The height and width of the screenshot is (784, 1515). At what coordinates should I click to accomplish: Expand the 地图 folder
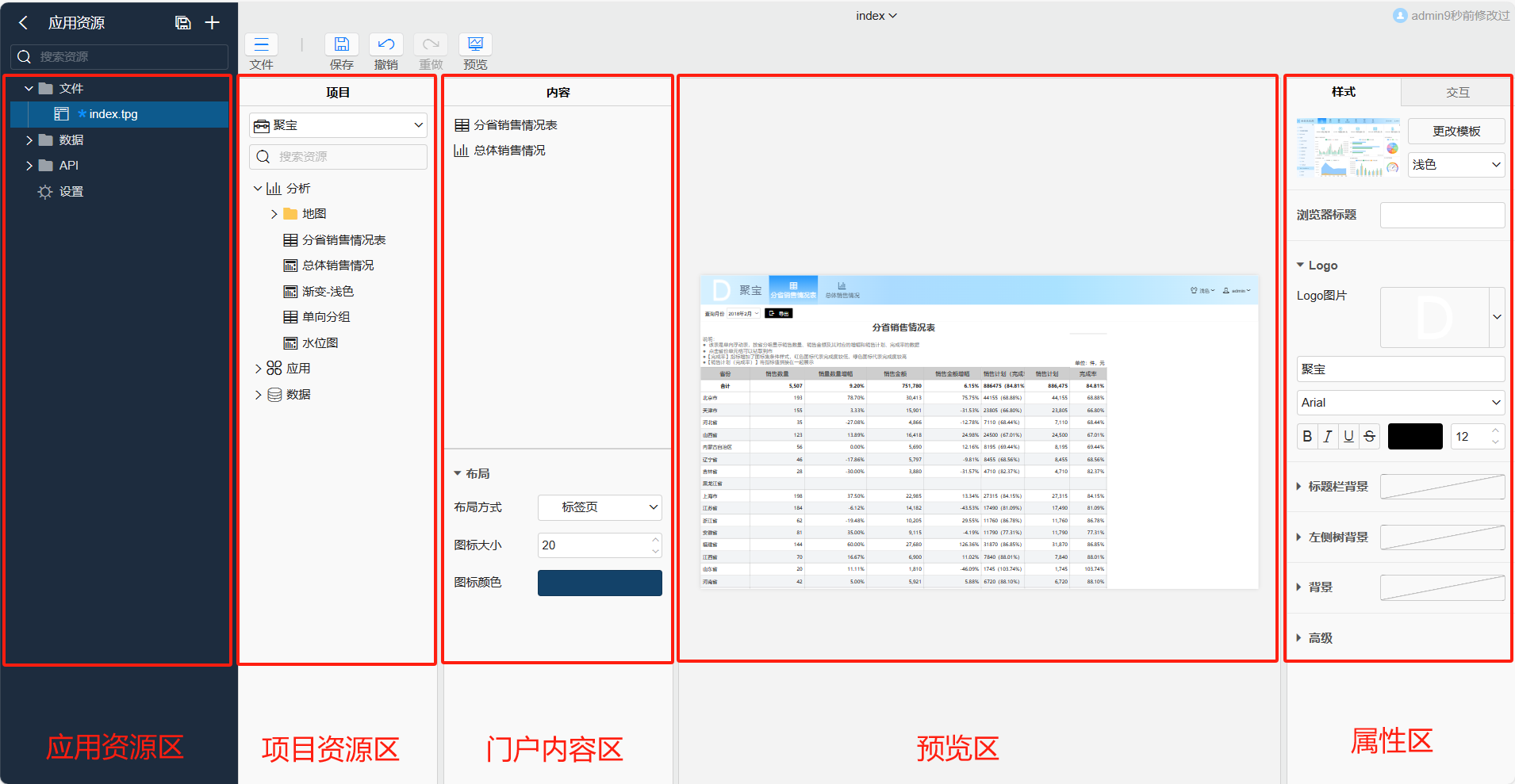tap(274, 214)
